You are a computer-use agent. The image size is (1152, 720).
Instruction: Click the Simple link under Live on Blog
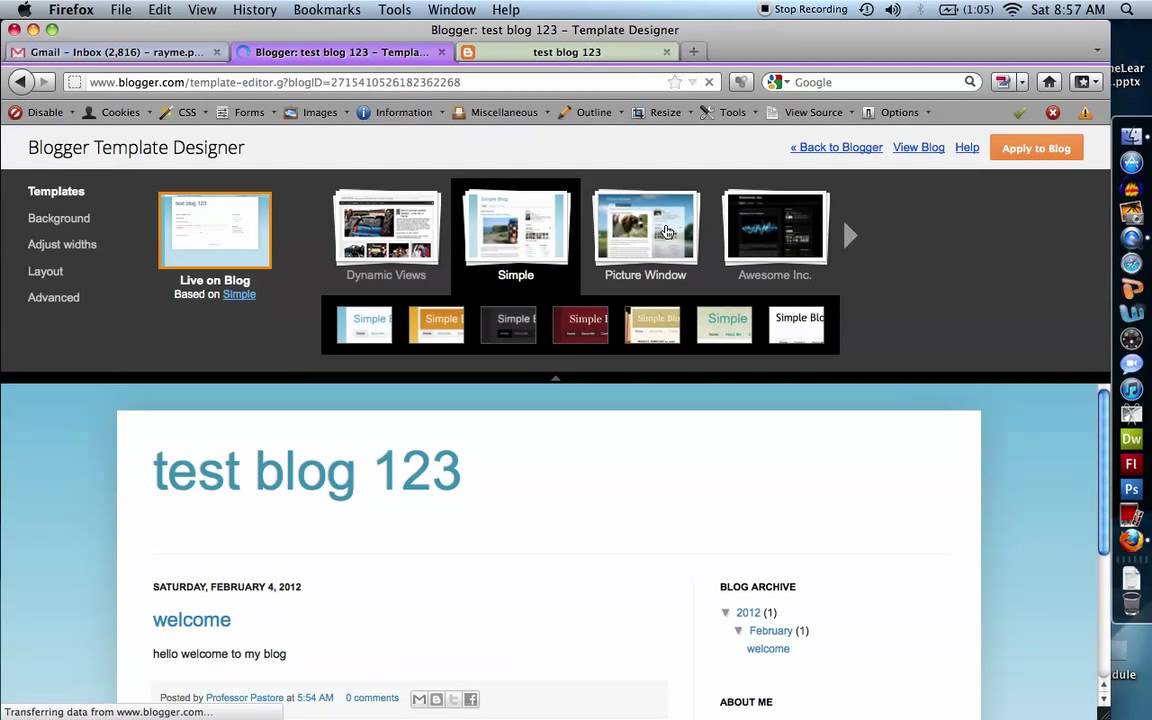tap(239, 294)
